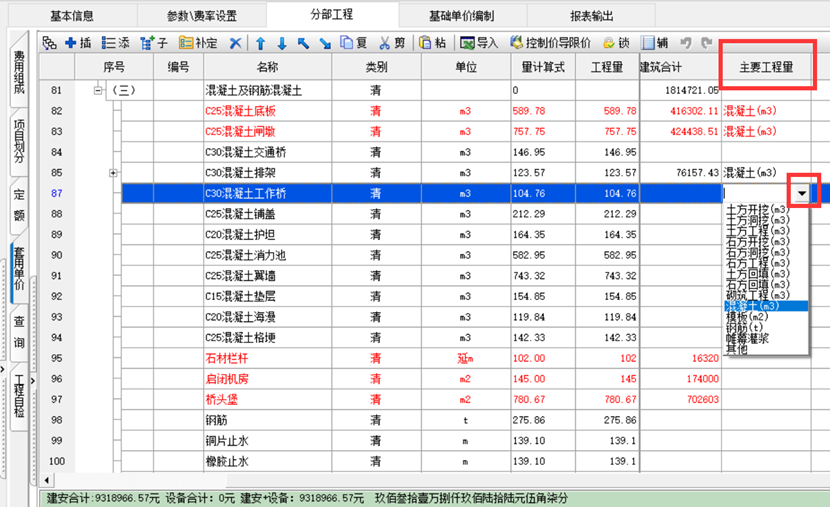Click the undo arrow icon
This screenshot has height=507, width=830.
click(x=686, y=43)
